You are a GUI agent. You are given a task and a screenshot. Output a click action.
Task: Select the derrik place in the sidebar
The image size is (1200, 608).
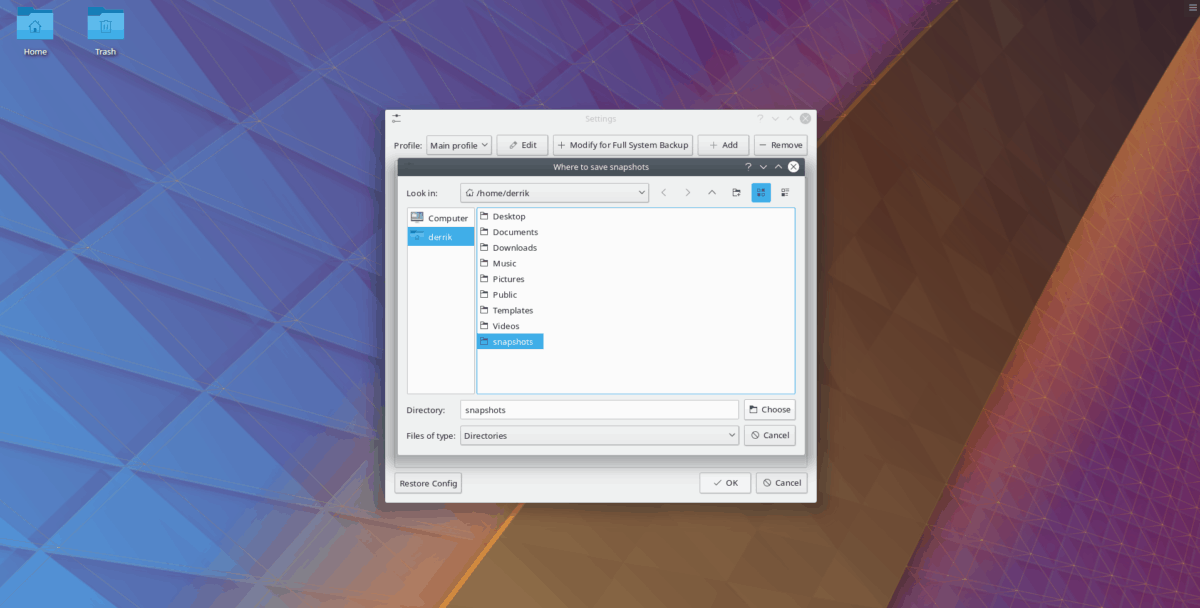pyautogui.click(x=440, y=236)
